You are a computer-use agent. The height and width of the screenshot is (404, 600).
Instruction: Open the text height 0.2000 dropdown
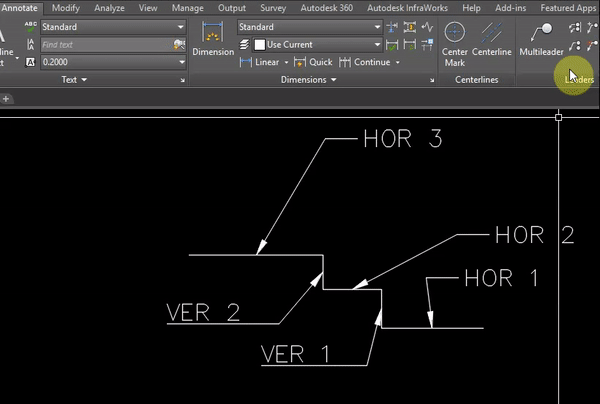(113, 62)
